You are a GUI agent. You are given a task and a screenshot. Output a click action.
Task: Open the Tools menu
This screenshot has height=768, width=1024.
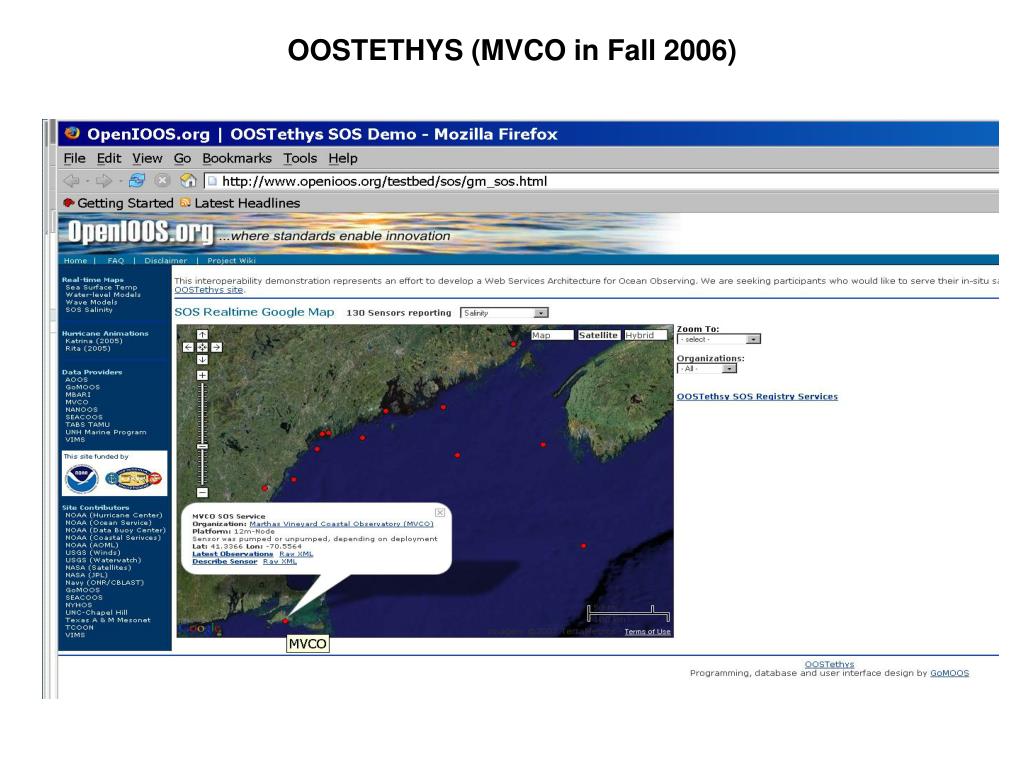tap(300, 158)
